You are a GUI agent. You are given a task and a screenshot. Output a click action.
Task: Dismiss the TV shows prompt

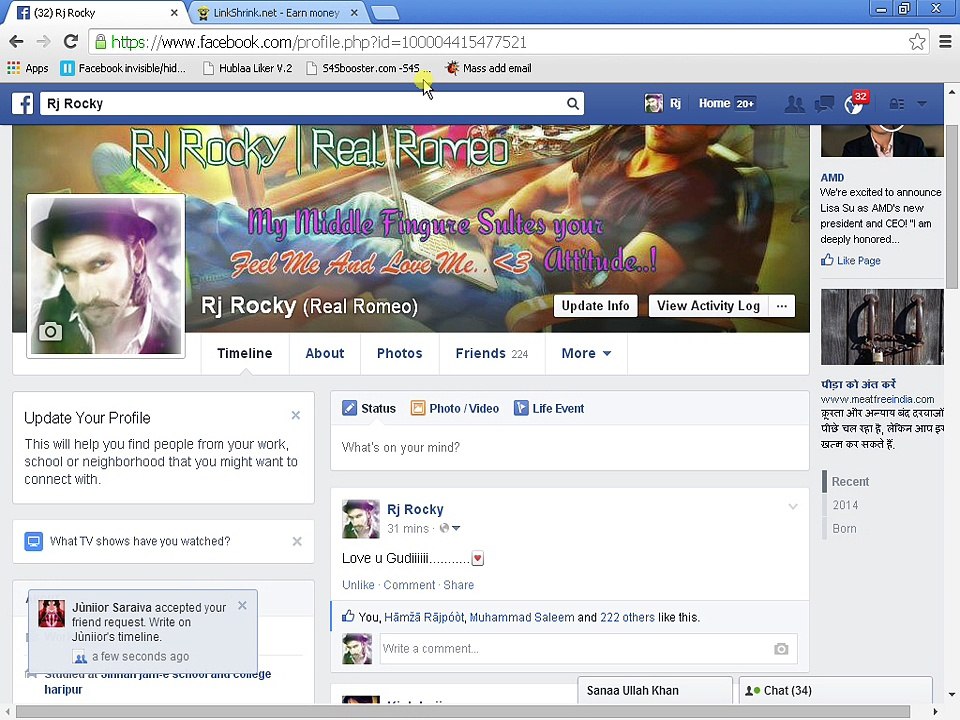pyautogui.click(x=297, y=541)
